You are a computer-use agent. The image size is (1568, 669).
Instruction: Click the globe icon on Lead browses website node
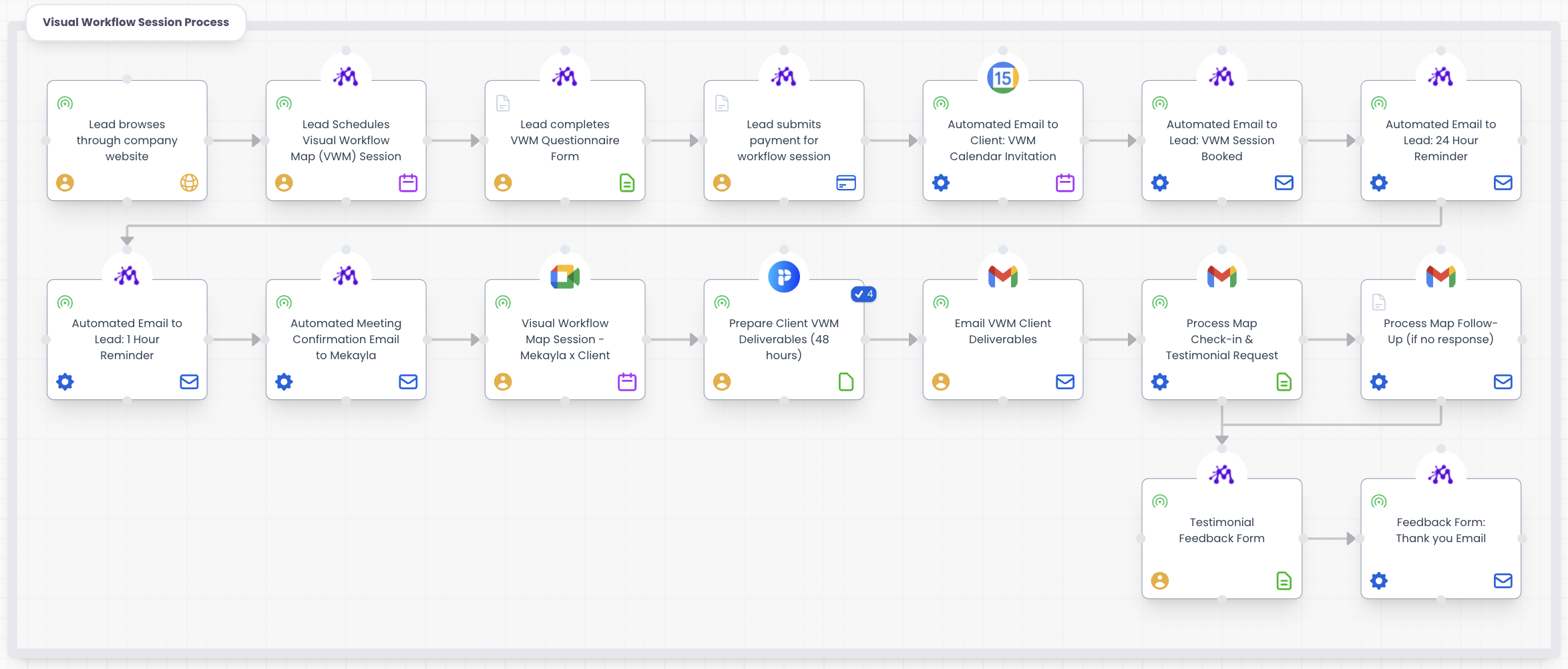click(189, 182)
